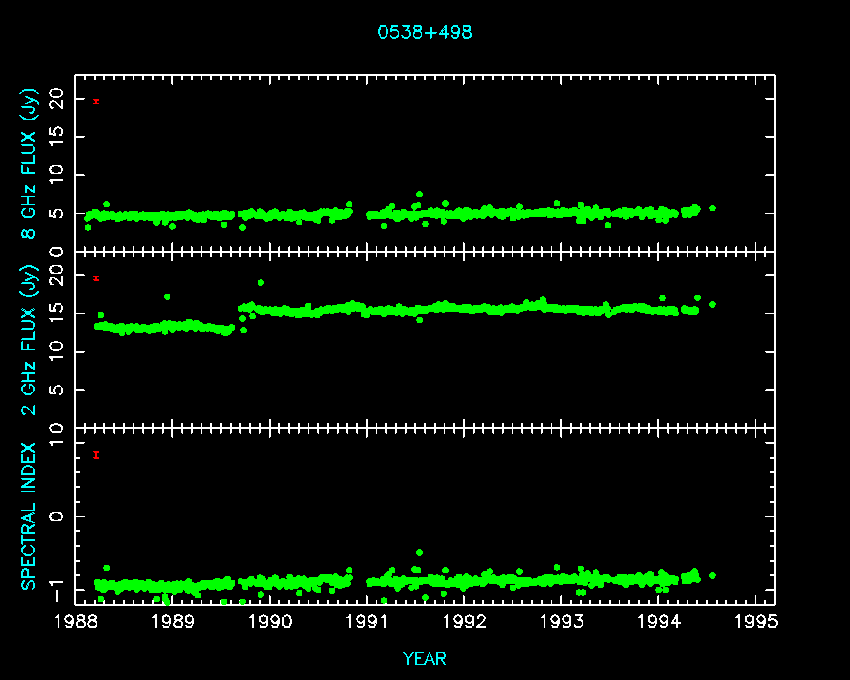The image size is (850, 680).
Task: Click the 1995 year tick label
Action: (755, 622)
